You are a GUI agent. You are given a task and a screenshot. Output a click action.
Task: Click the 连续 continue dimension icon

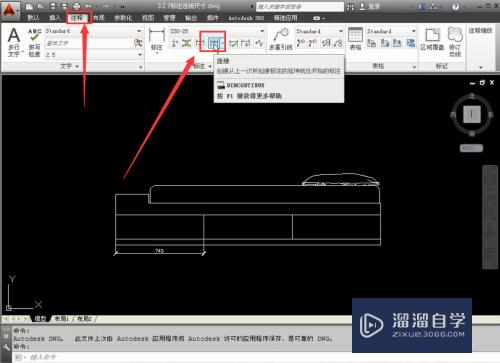click(x=214, y=43)
